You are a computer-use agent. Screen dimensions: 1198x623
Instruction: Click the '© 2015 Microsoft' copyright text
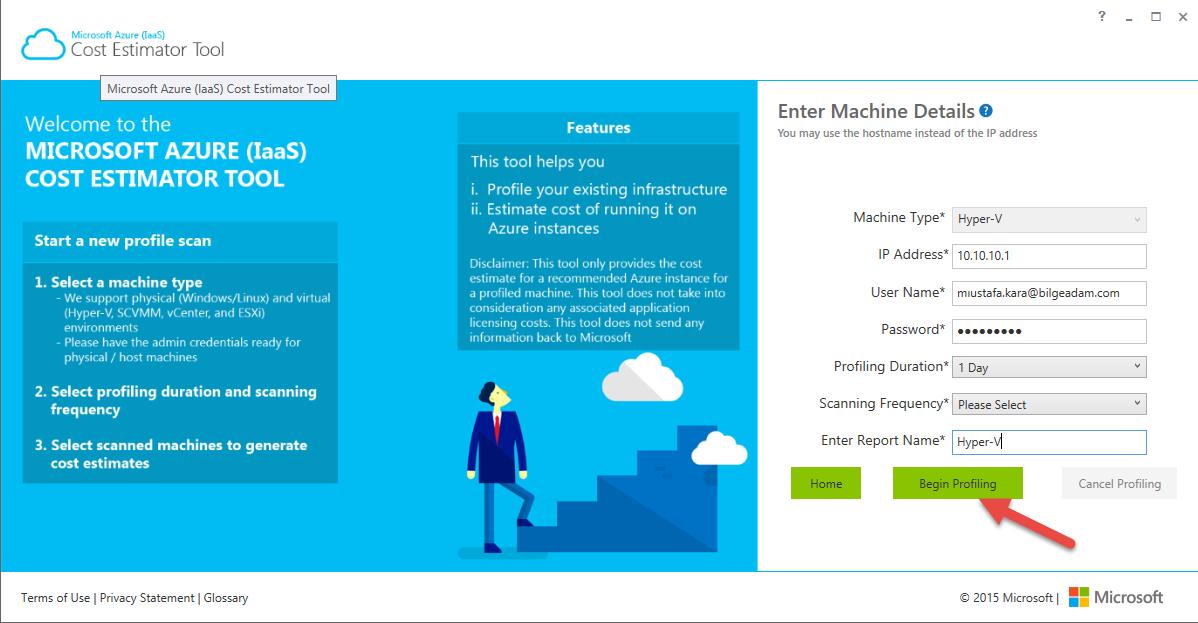[1006, 598]
